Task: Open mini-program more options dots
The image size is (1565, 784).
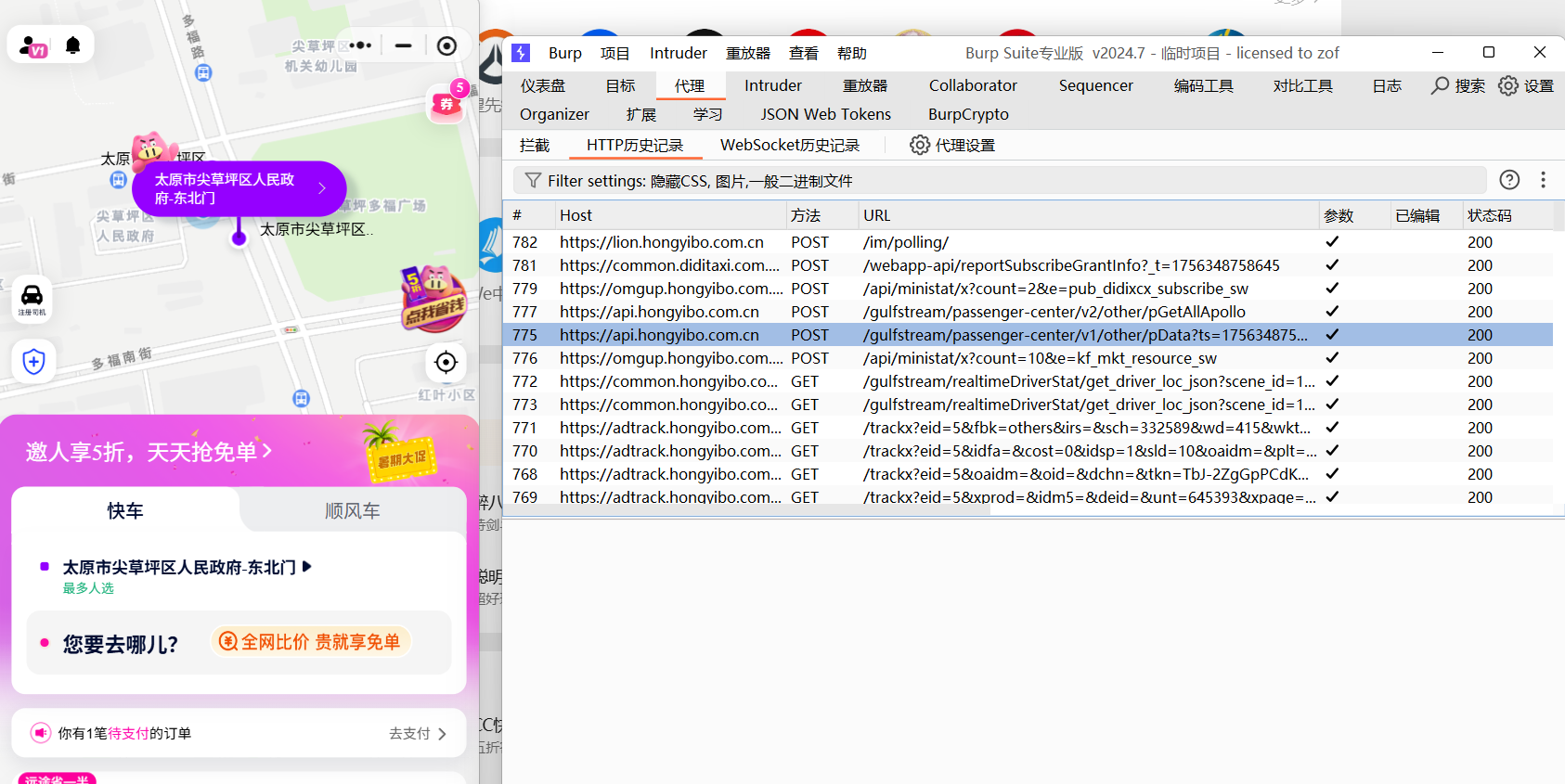Action: point(360,45)
